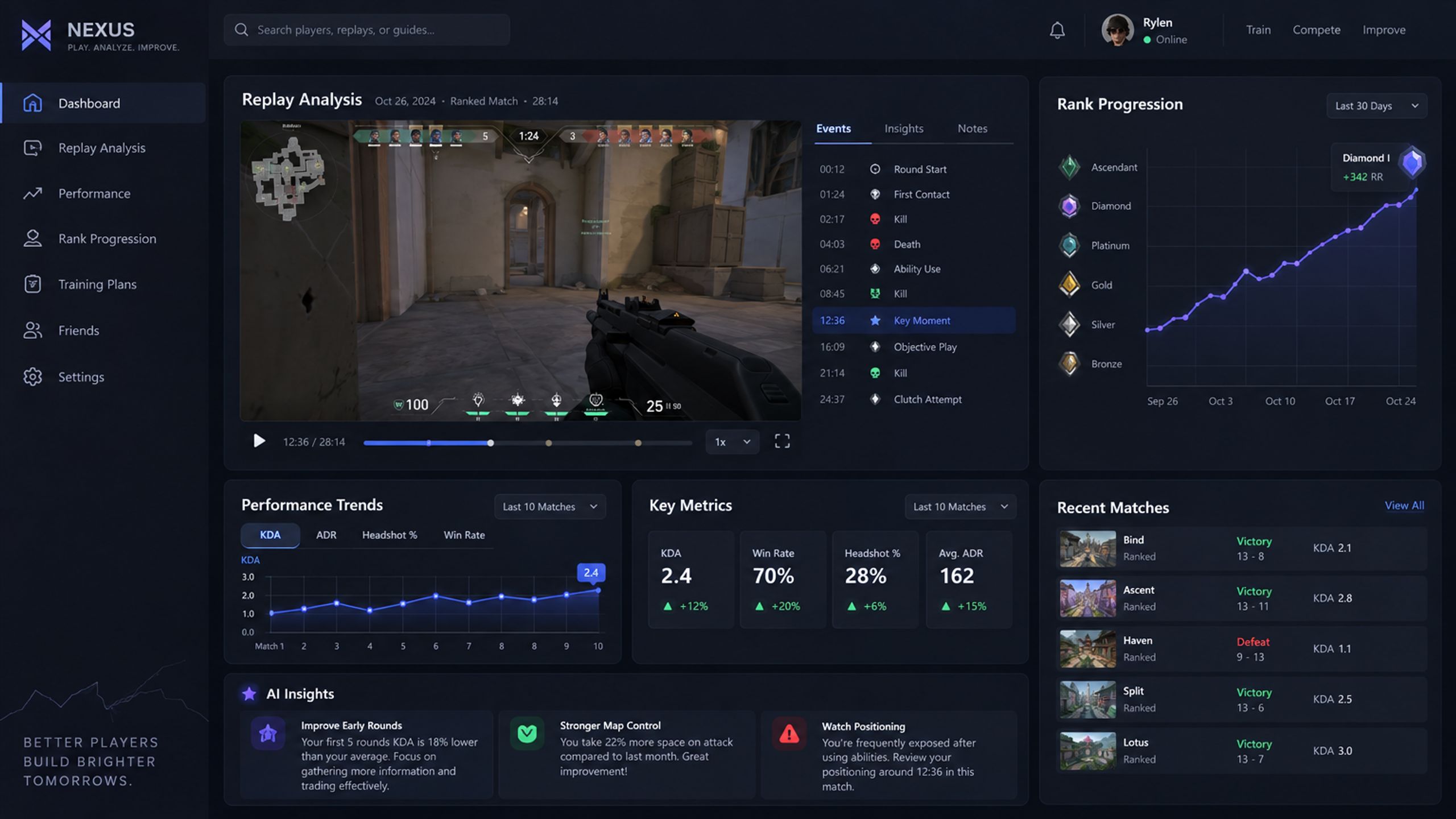Select the 24:37 Clutch Attempt event
Screen dimensions: 1456x819
coord(914,399)
